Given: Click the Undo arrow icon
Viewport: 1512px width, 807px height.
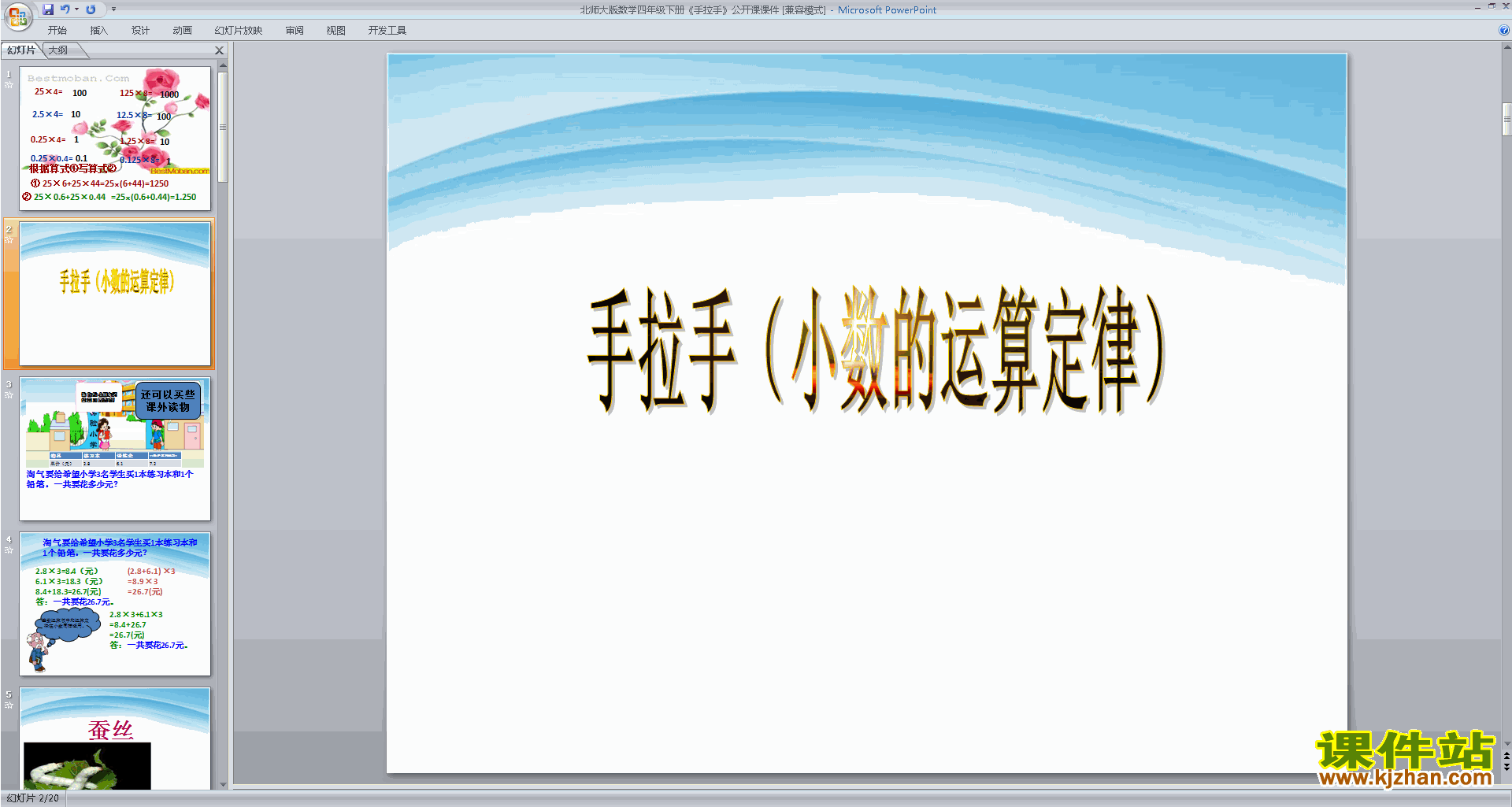Looking at the screenshot, I should [x=65, y=9].
